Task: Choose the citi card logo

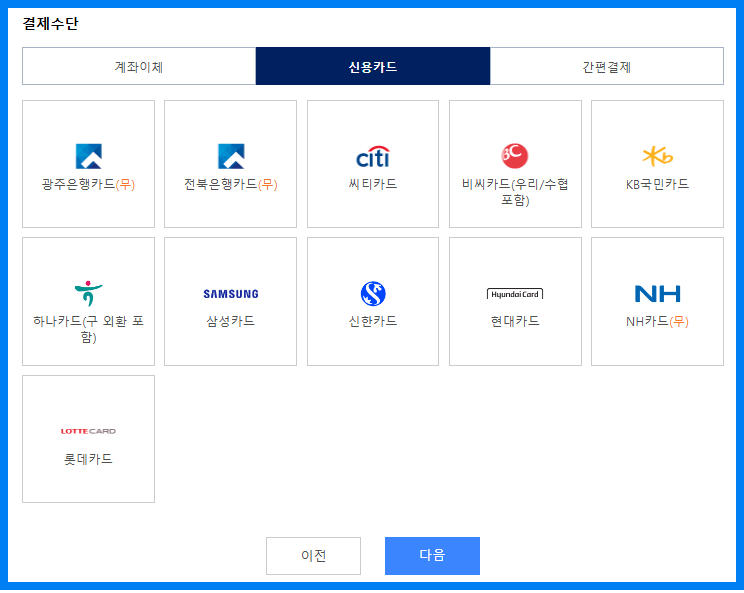Action: [x=373, y=157]
